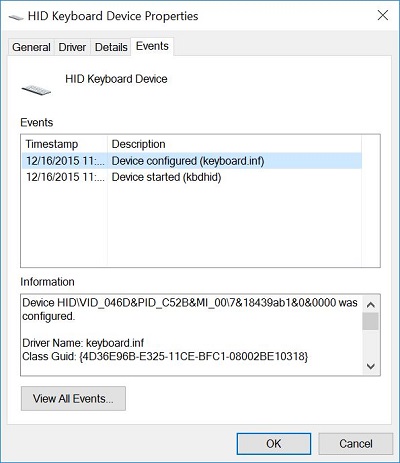Open View All Events
The height and width of the screenshot is (463, 400).
[73, 399]
